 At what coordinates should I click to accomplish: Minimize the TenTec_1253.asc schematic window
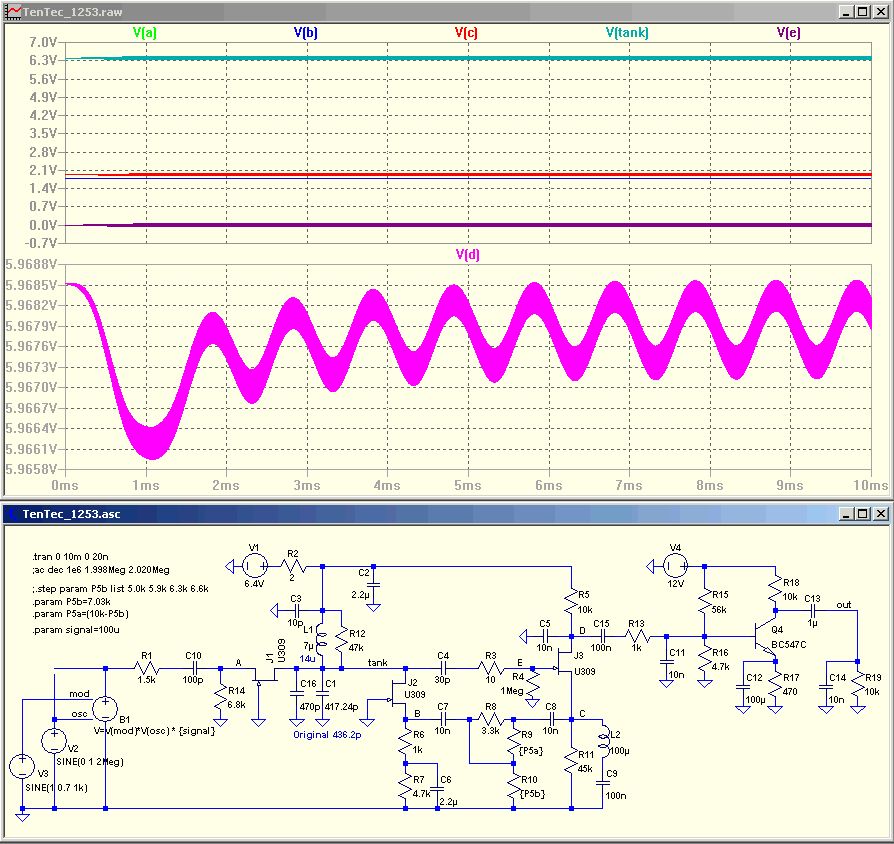[x=845, y=513]
